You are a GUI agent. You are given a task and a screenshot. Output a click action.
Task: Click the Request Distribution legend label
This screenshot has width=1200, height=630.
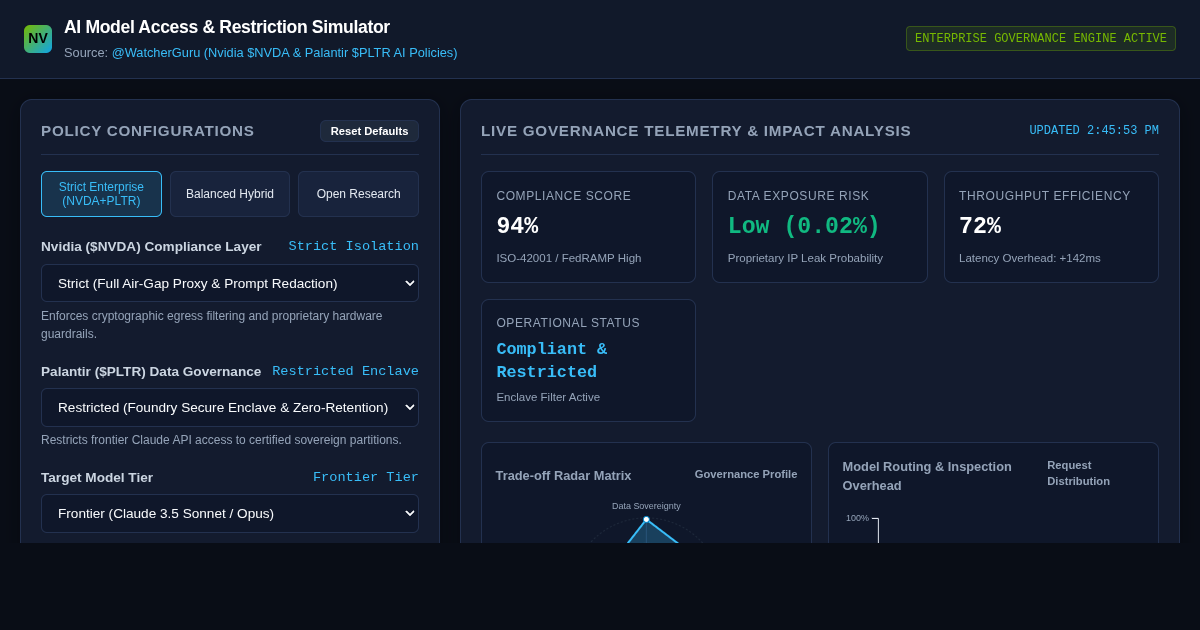[1078, 473]
